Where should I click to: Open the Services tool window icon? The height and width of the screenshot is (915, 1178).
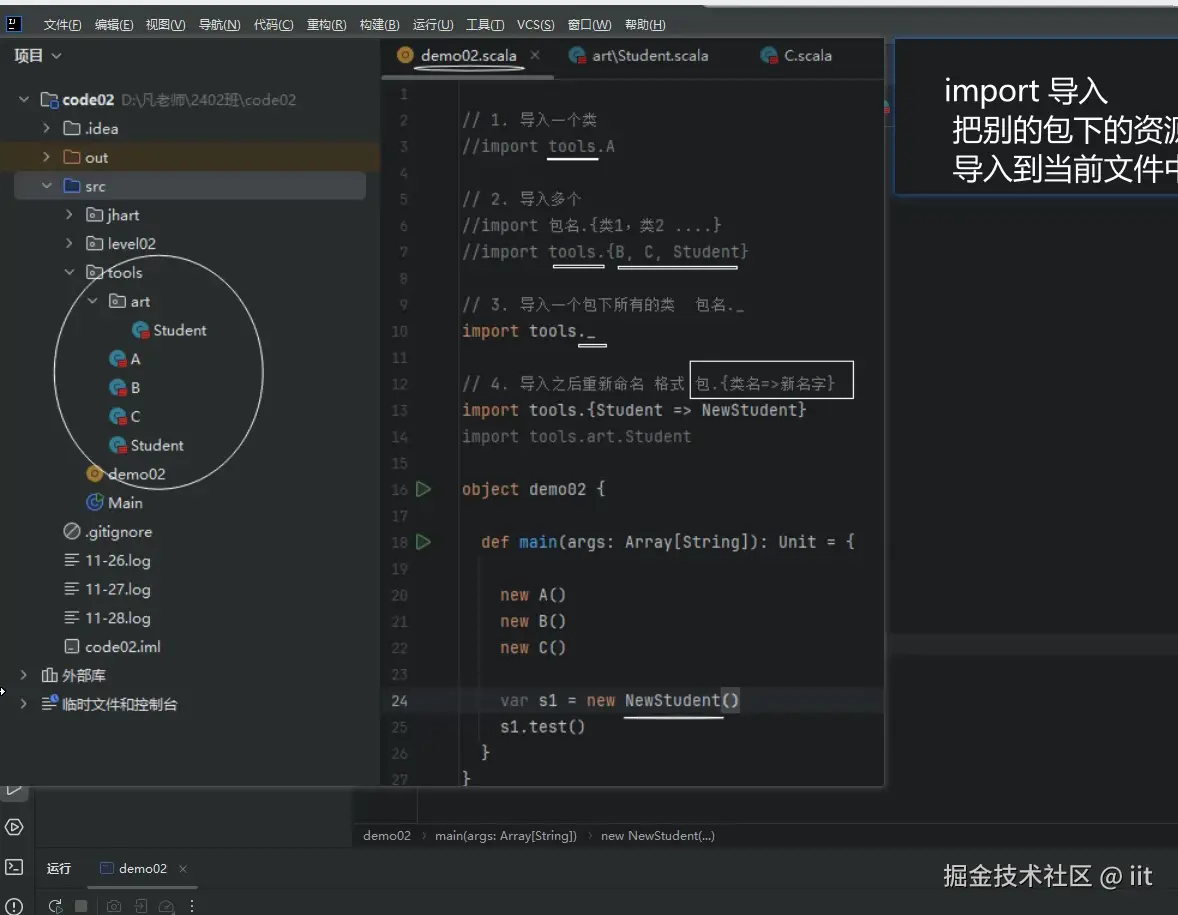pos(14,827)
